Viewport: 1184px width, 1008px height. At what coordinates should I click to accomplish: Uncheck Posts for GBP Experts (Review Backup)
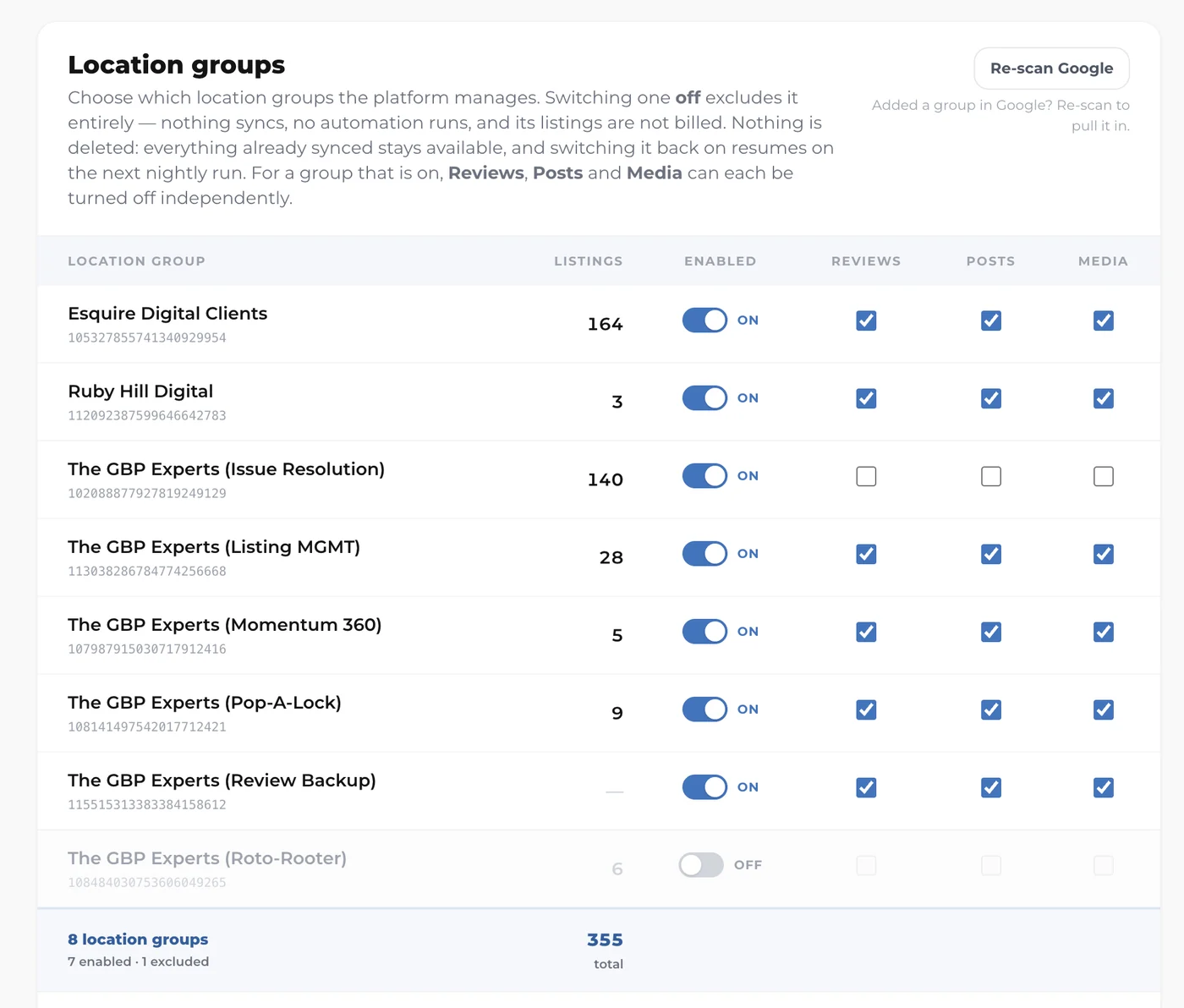[991, 787]
